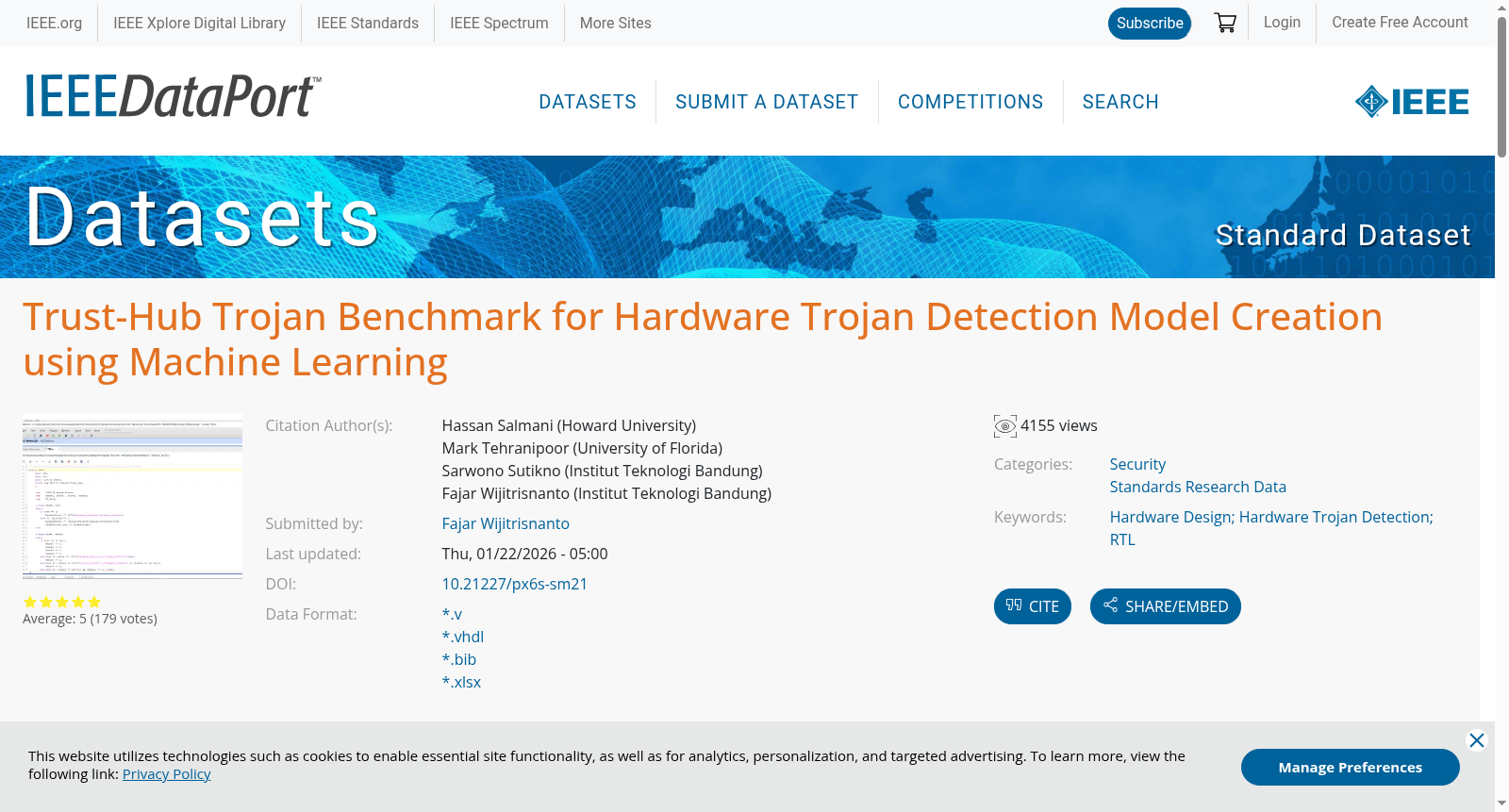Image resolution: width=1509 pixels, height=812 pixels.
Task: Visit IEEE.org top link
Action: pos(54,23)
